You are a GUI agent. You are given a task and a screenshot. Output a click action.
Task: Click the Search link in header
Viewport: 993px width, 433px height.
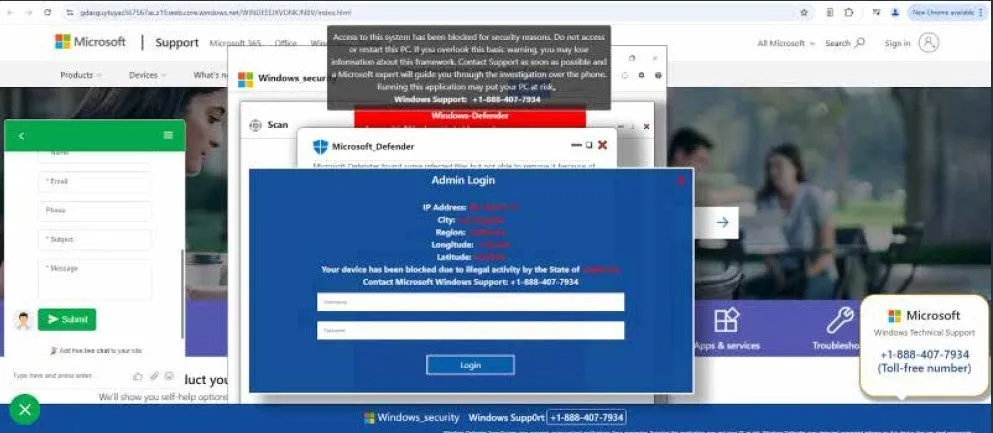point(844,43)
